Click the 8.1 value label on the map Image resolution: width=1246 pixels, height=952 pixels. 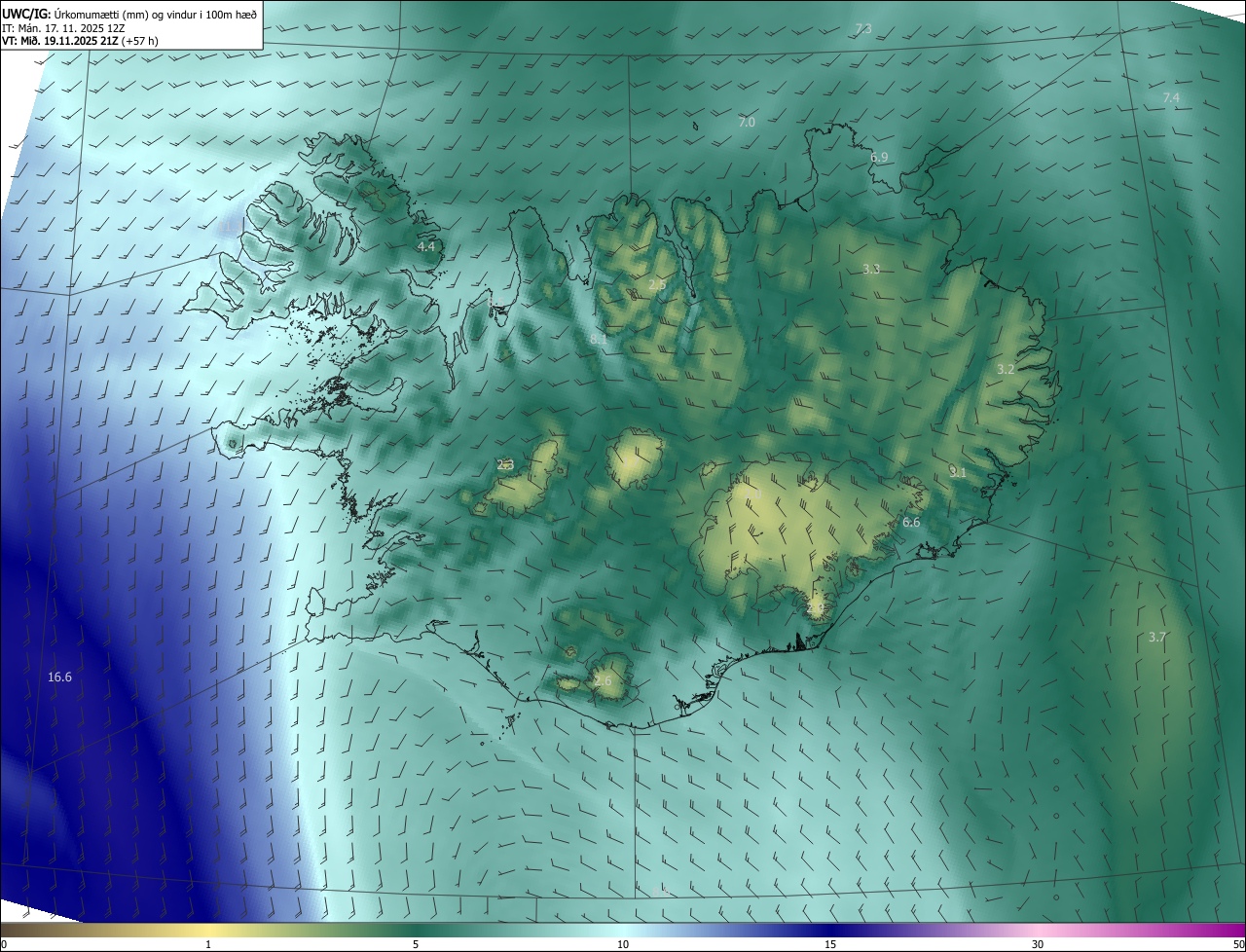pos(599,339)
